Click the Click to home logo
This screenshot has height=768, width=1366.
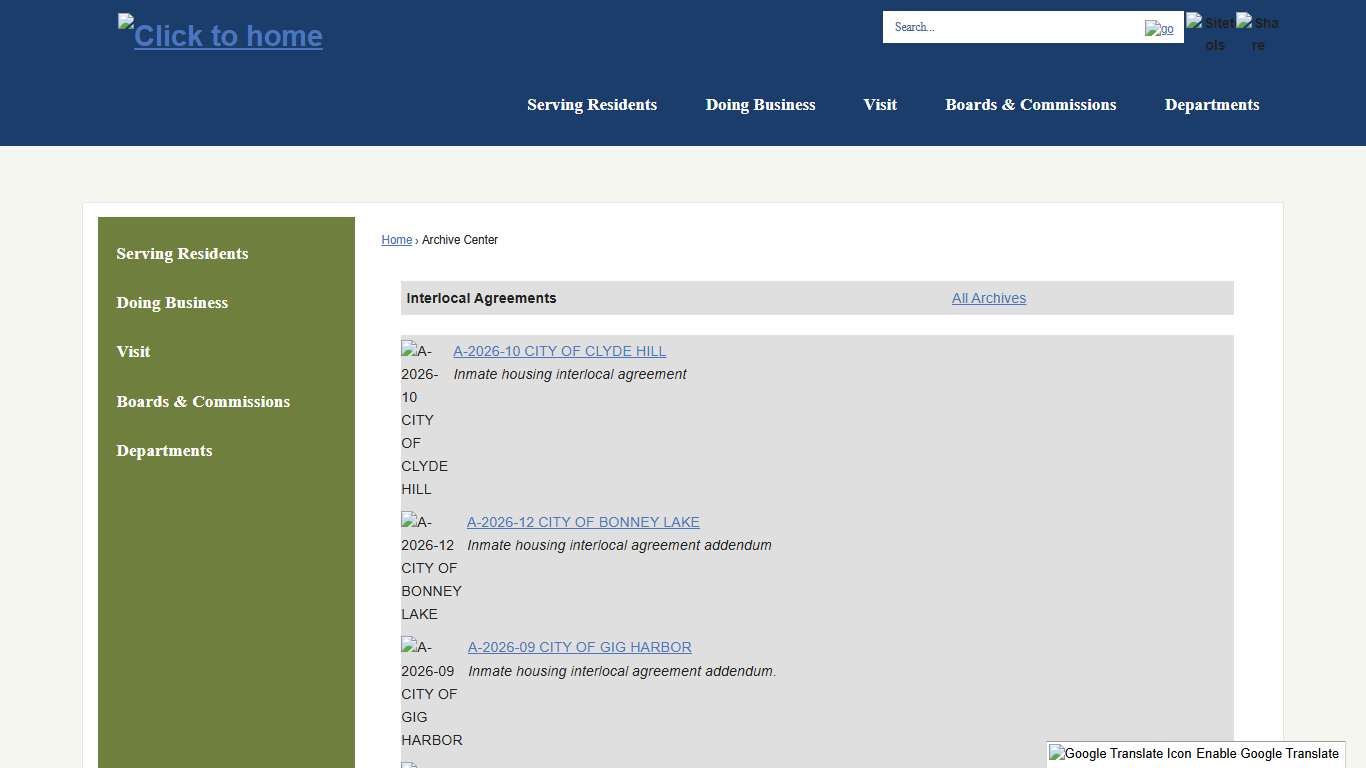pos(219,36)
